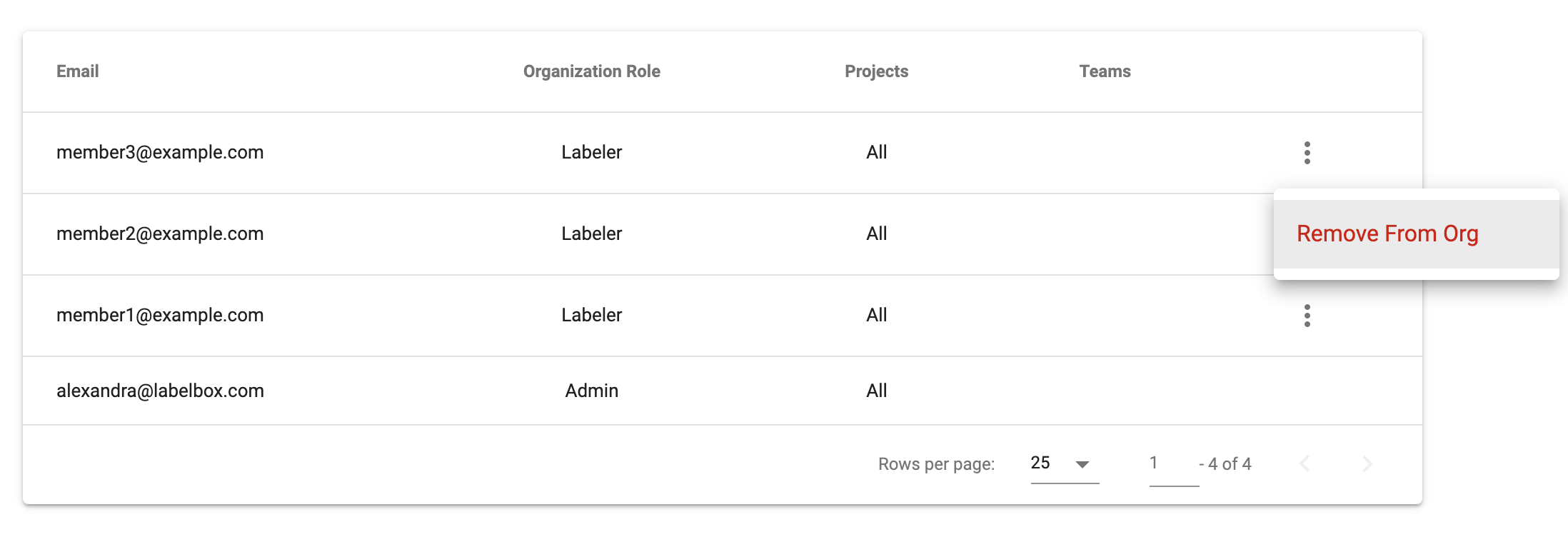Click the Projects column header

(x=876, y=71)
